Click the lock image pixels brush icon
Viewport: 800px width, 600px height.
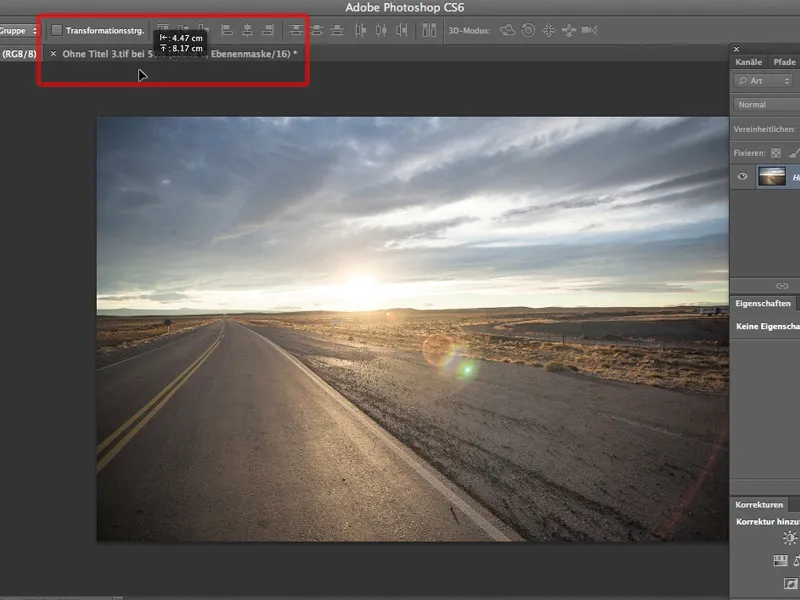pyautogui.click(x=794, y=153)
